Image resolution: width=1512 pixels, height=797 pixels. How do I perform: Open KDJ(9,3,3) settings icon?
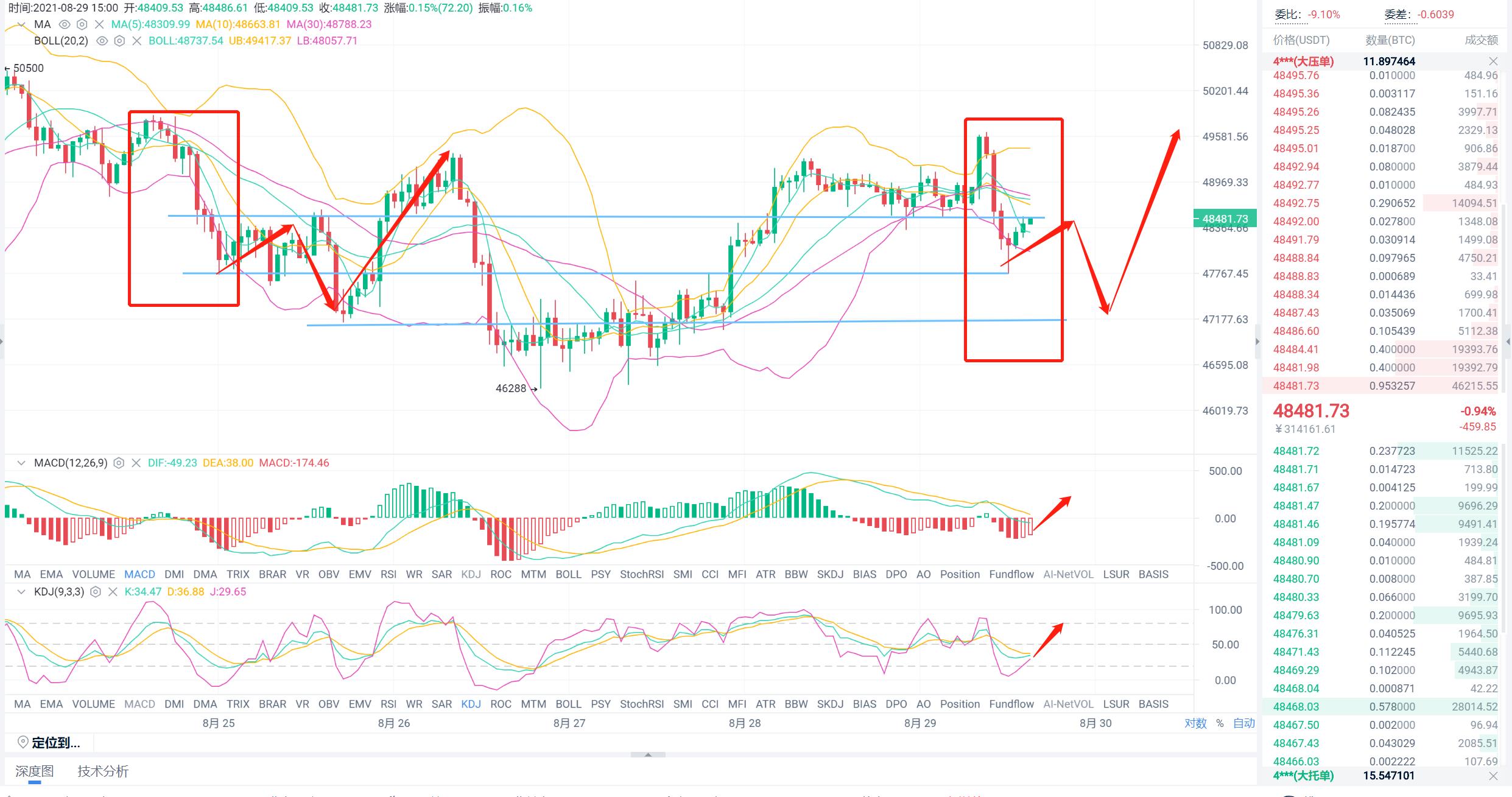coord(95,592)
